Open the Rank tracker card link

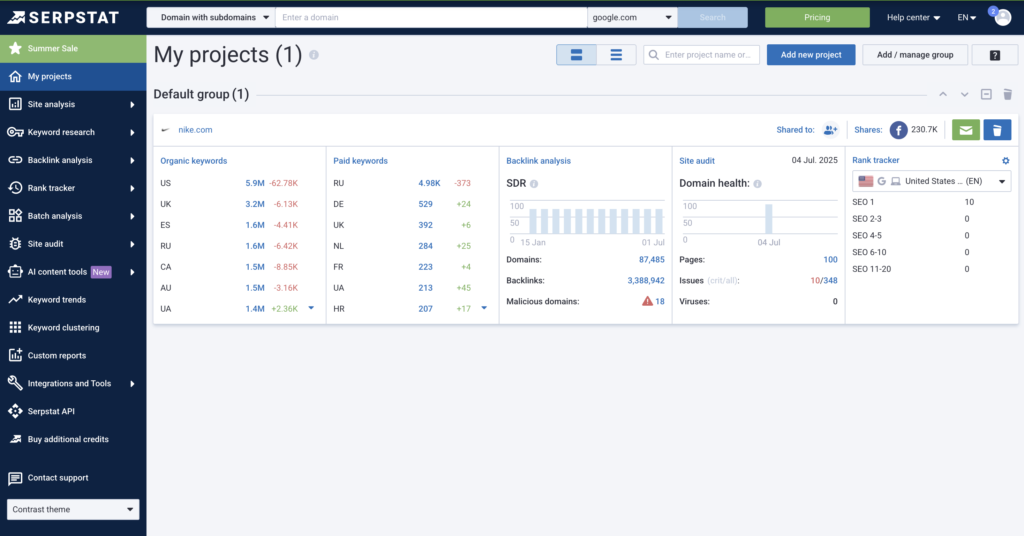876,160
